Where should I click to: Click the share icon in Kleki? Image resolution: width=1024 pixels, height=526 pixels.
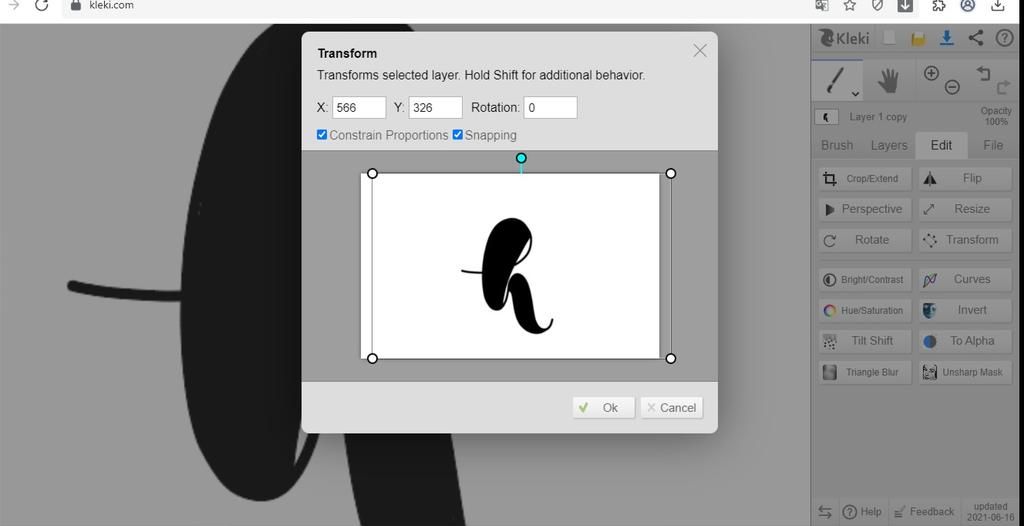point(976,38)
